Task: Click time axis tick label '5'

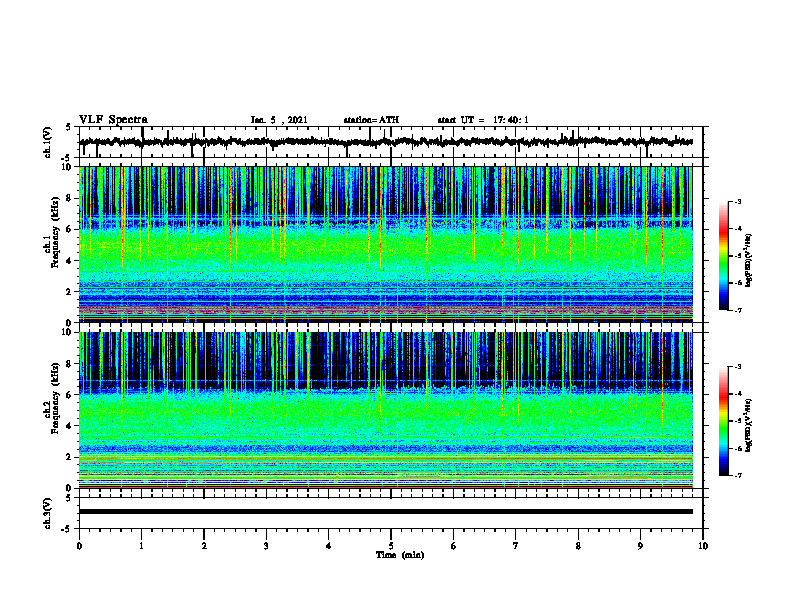Action: click(x=391, y=546)
